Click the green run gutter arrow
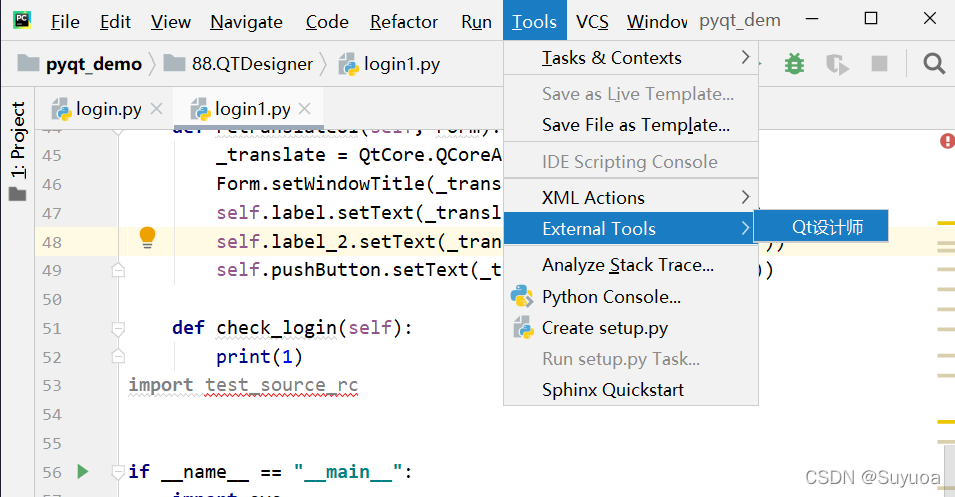 83,471
